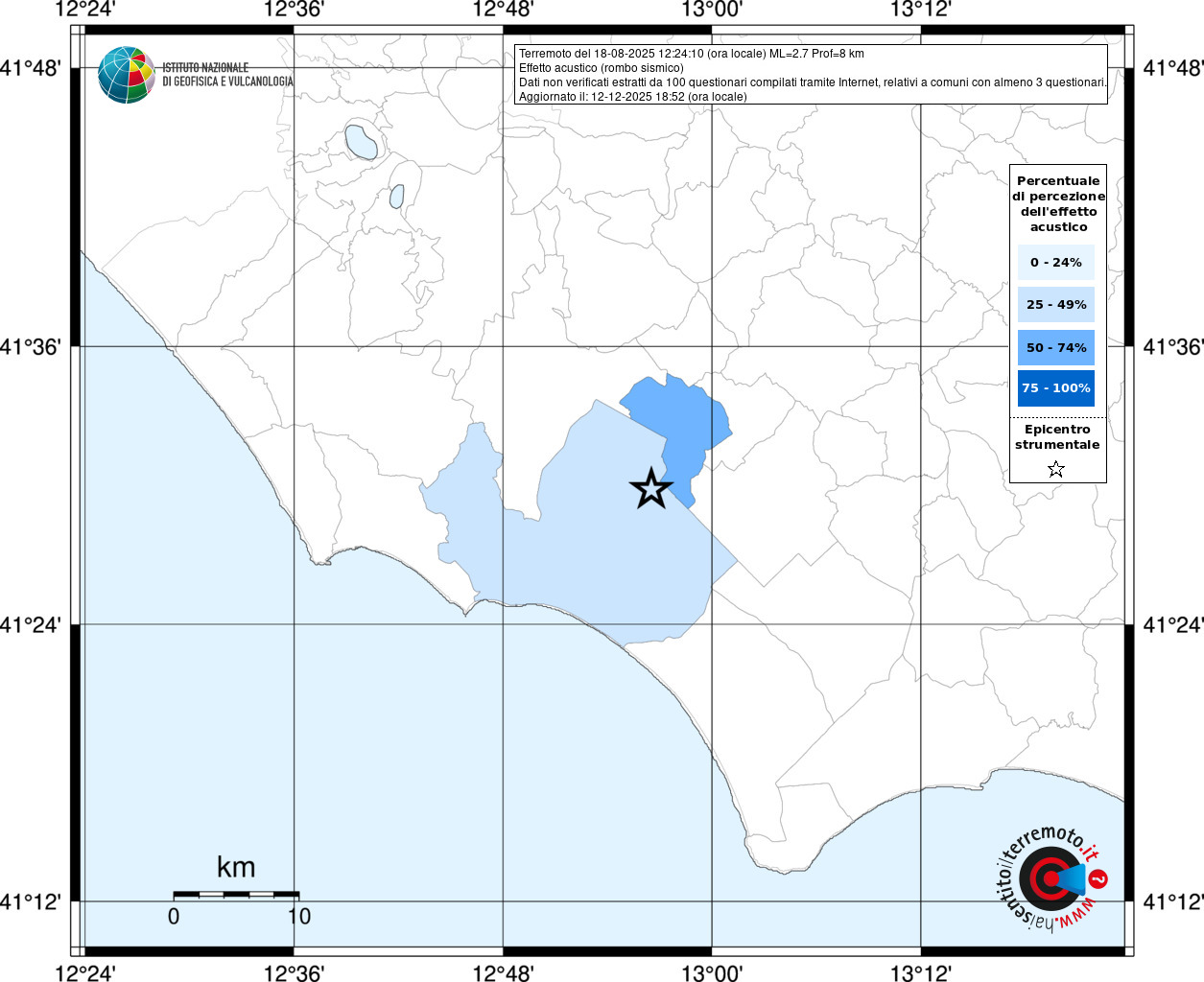Click 'Effetto acustico (rombo sismico)' text
Viewport: 1204px width, 982px height.
coord(602,68)
